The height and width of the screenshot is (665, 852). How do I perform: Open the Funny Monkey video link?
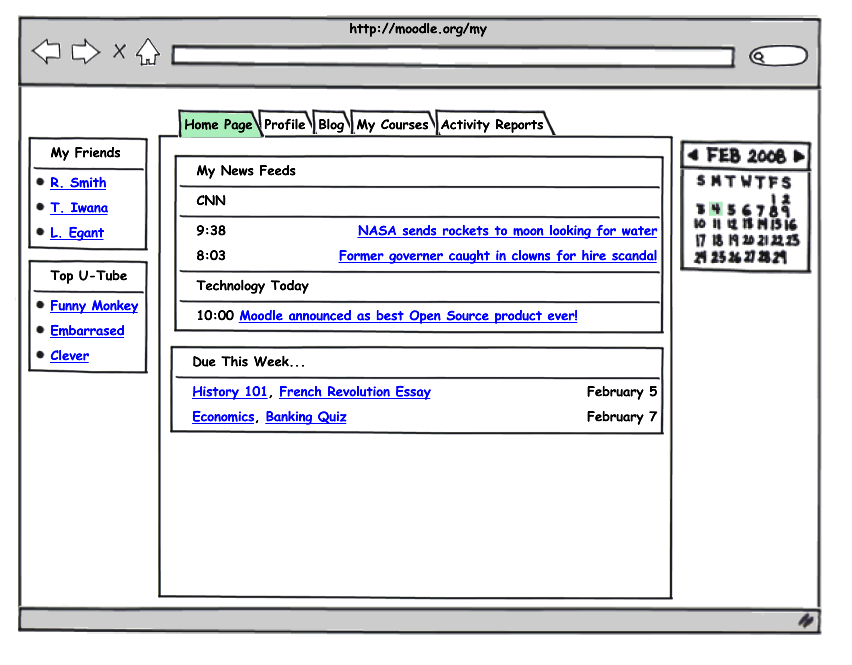click(x=94, y=305)
